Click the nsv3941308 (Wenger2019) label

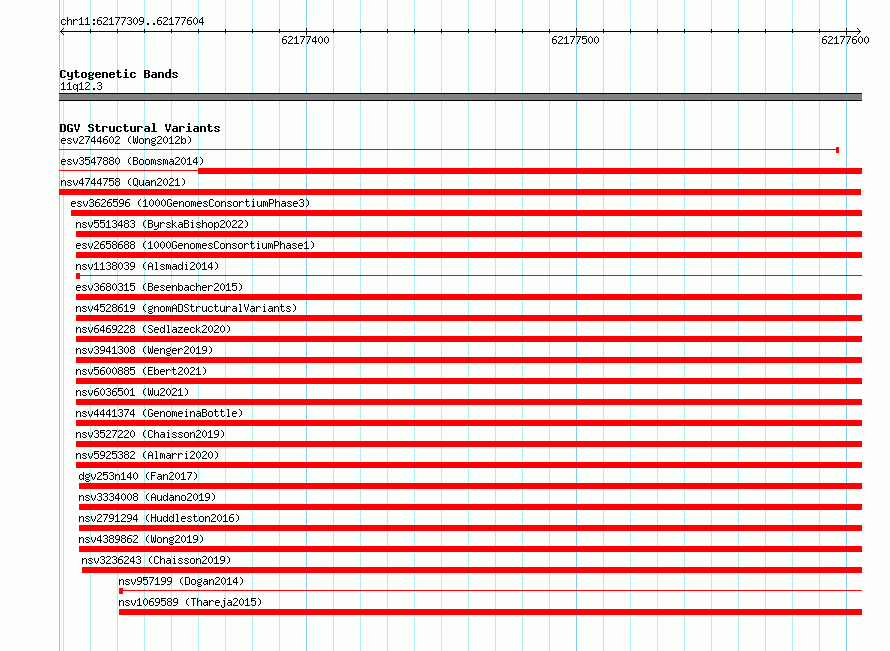(x=144, y=350)
